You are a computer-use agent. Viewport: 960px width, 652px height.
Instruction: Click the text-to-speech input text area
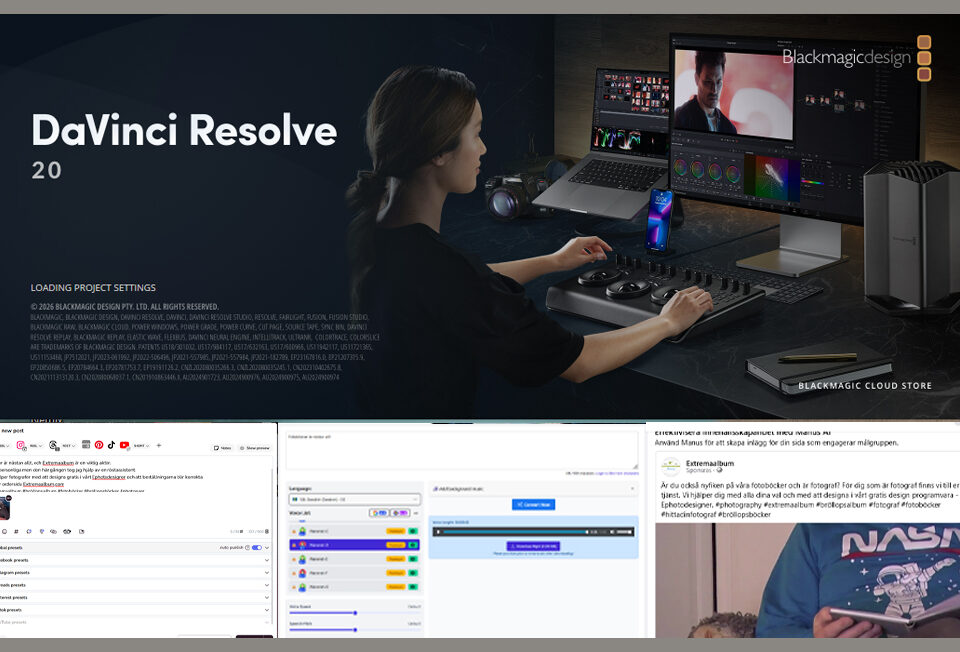pyautogui.click(x=461, y=448)
